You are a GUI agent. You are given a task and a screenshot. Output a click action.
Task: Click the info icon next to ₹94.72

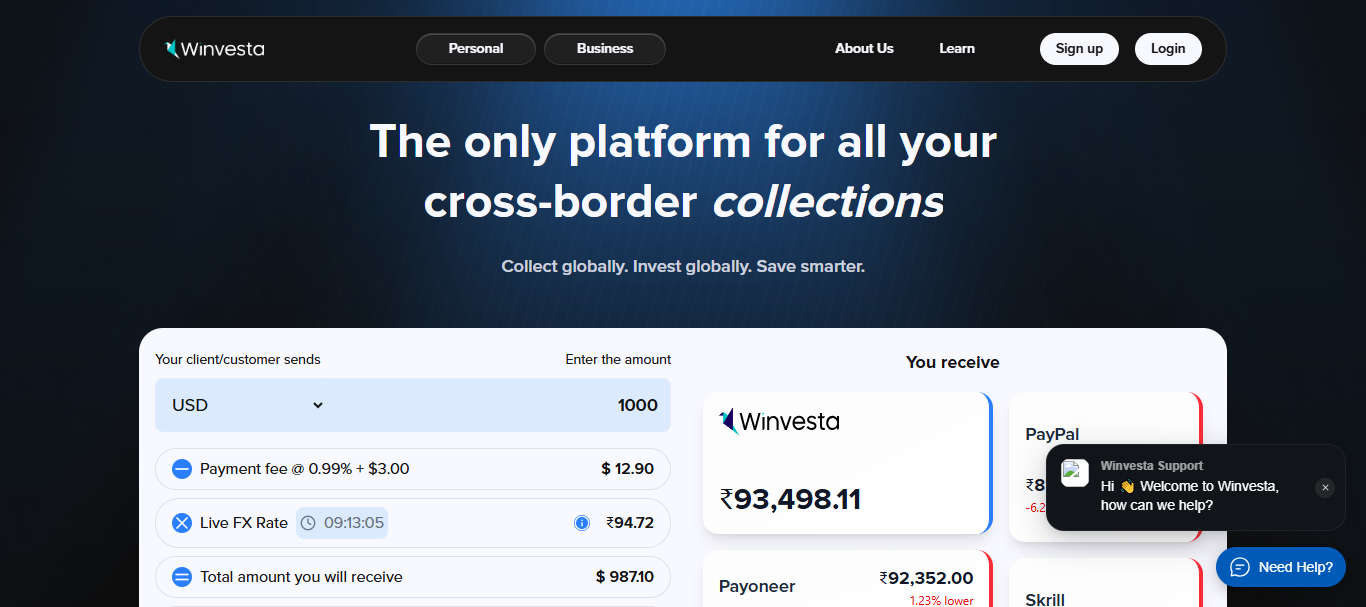[x=582, y=523]
